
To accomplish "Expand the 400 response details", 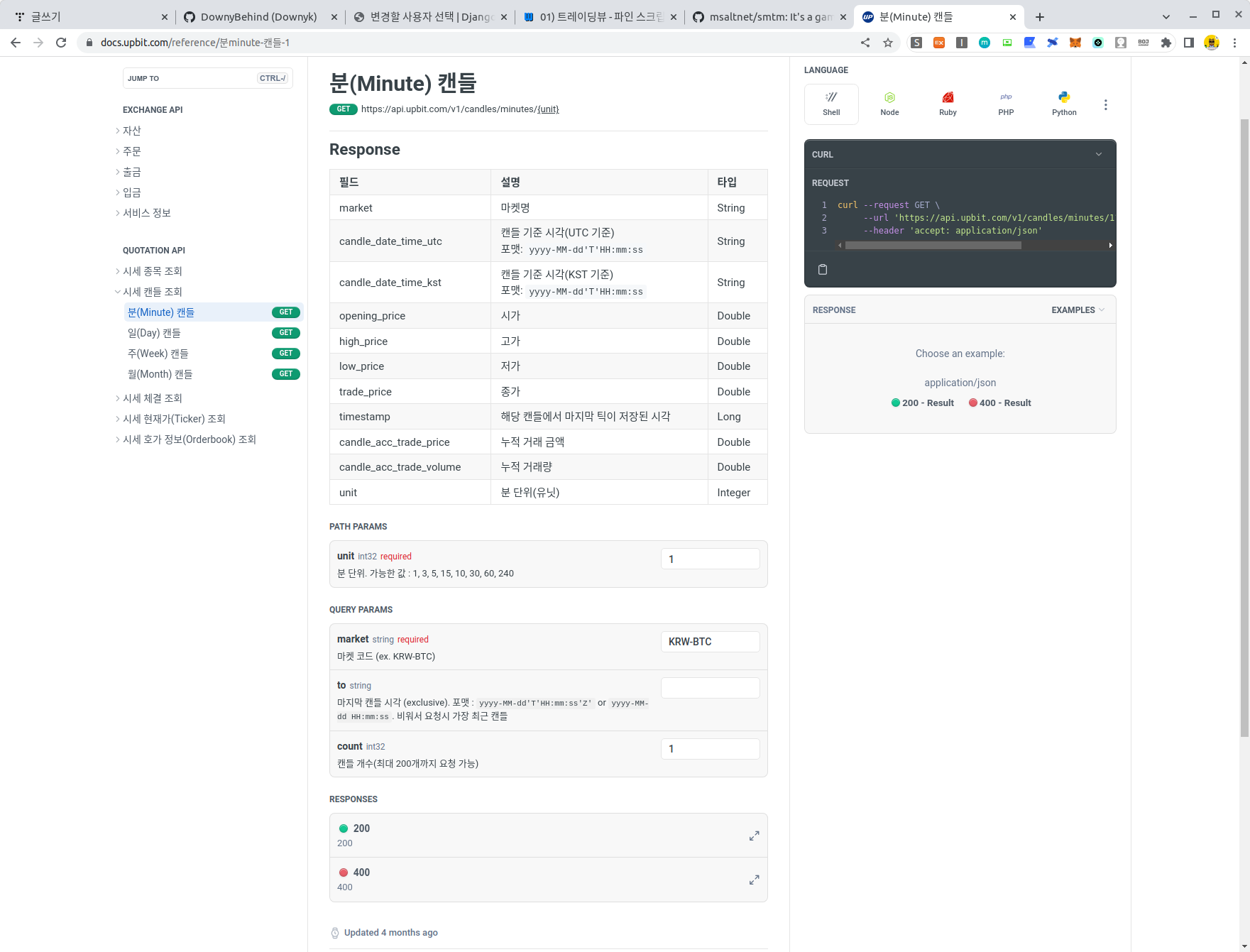I will click(x=754, y=880).
